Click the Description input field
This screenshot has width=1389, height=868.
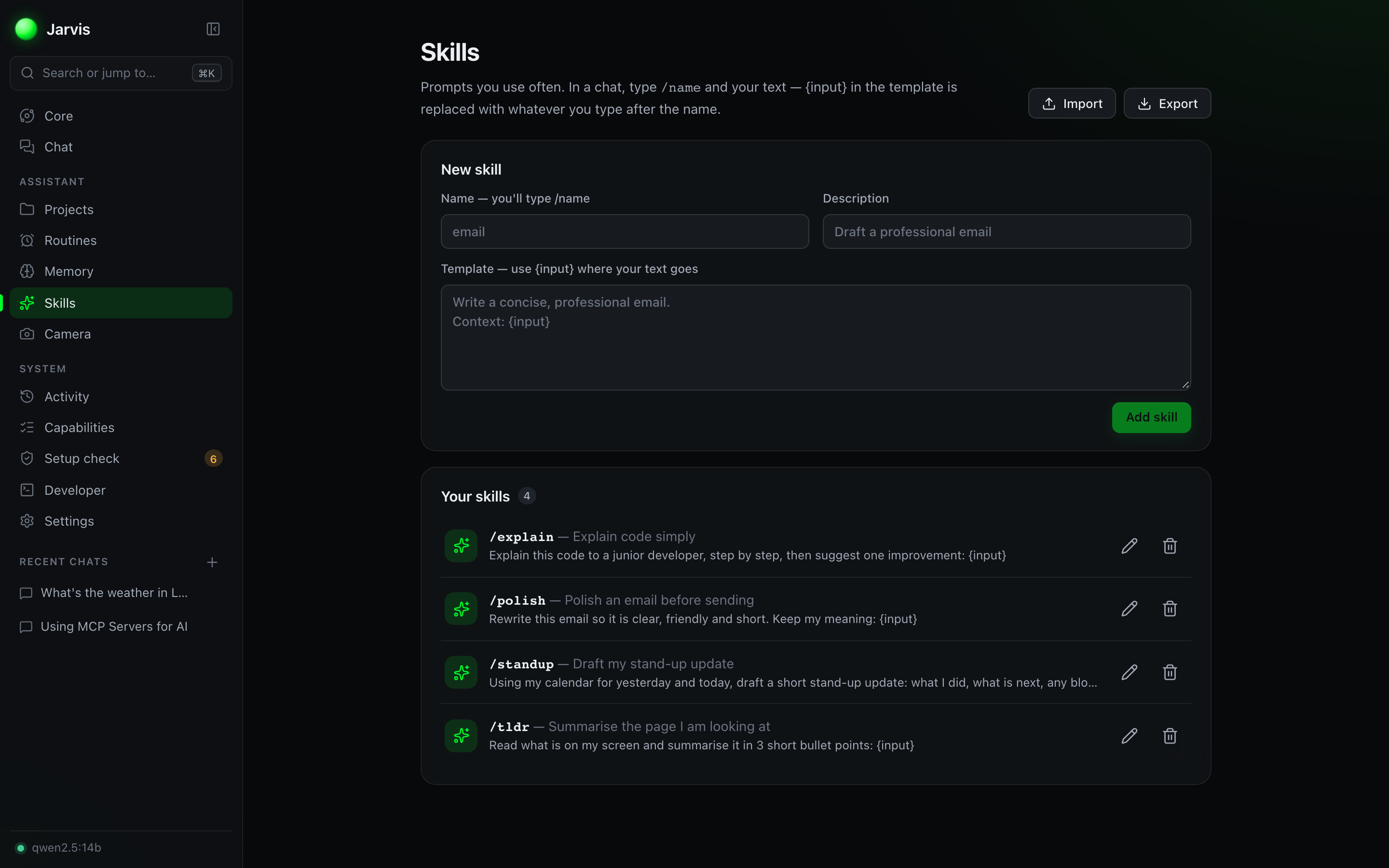click(1006, 232)
